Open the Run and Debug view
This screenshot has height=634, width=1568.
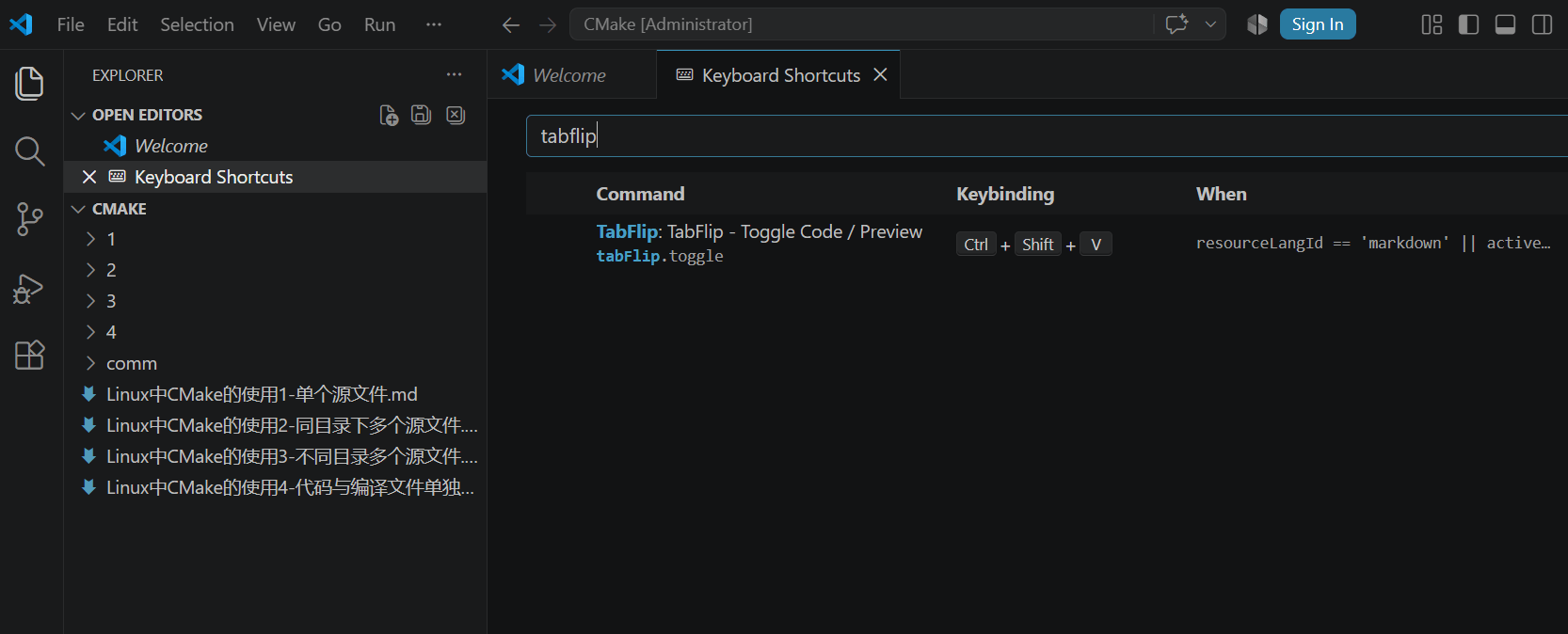[30, 288]
